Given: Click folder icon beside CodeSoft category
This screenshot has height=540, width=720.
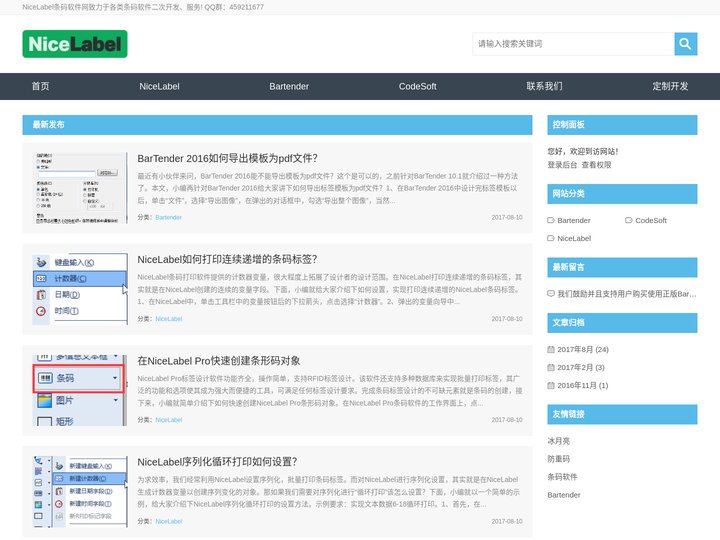Looking at the screenshot, I should pyautogui.click(x=629, y=220).
